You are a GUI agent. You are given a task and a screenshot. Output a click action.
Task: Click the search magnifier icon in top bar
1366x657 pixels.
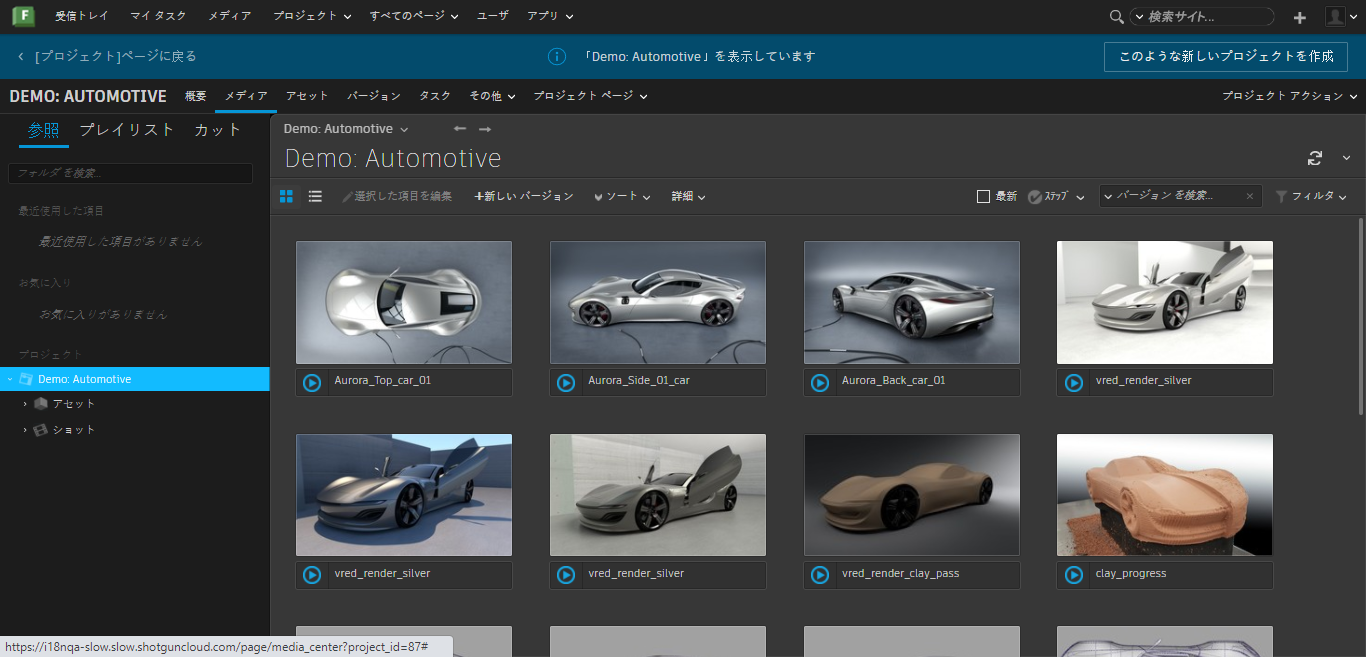1117,17
